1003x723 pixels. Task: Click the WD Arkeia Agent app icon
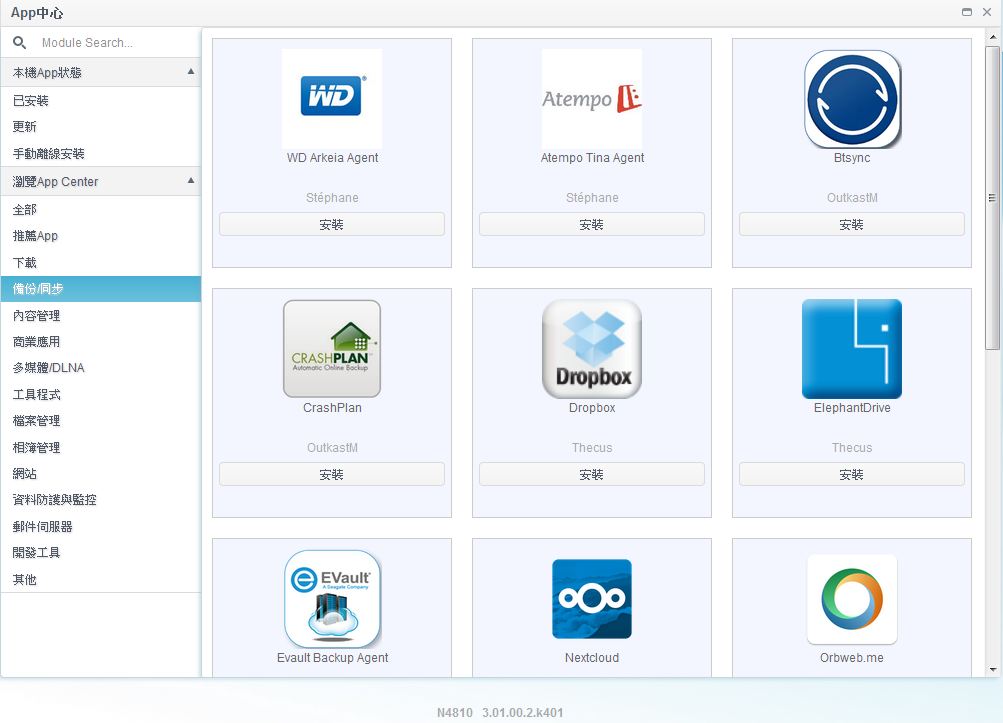point(331,99)
